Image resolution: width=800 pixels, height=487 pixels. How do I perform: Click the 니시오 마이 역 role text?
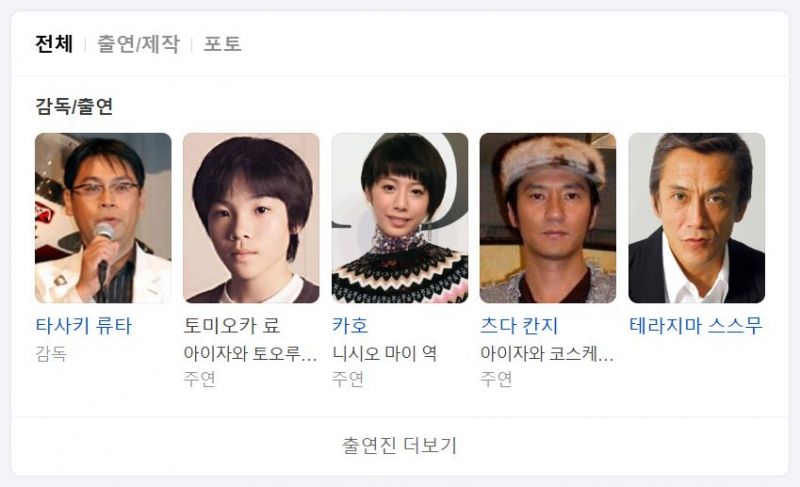385,353
